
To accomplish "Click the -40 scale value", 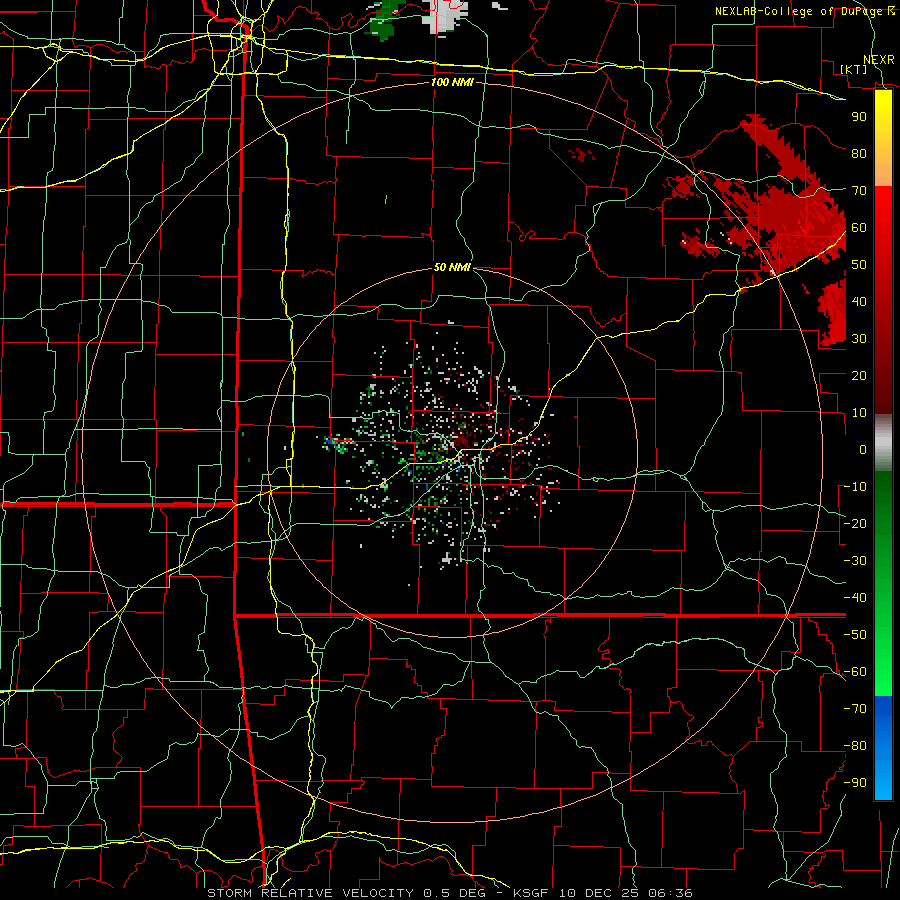I will [855, 598].
